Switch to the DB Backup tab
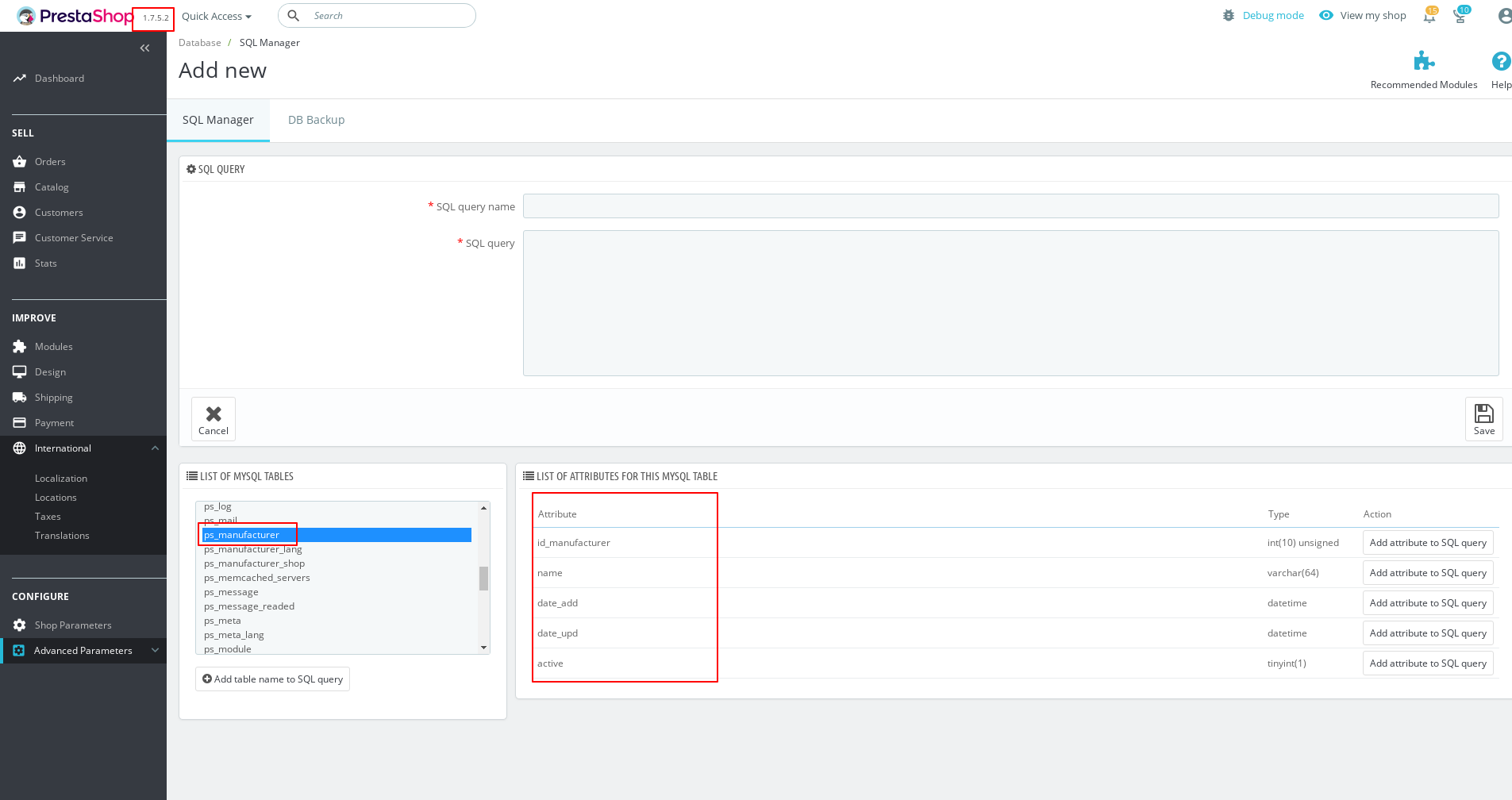Screen dimensions: 1512x800 click(316, 120)
